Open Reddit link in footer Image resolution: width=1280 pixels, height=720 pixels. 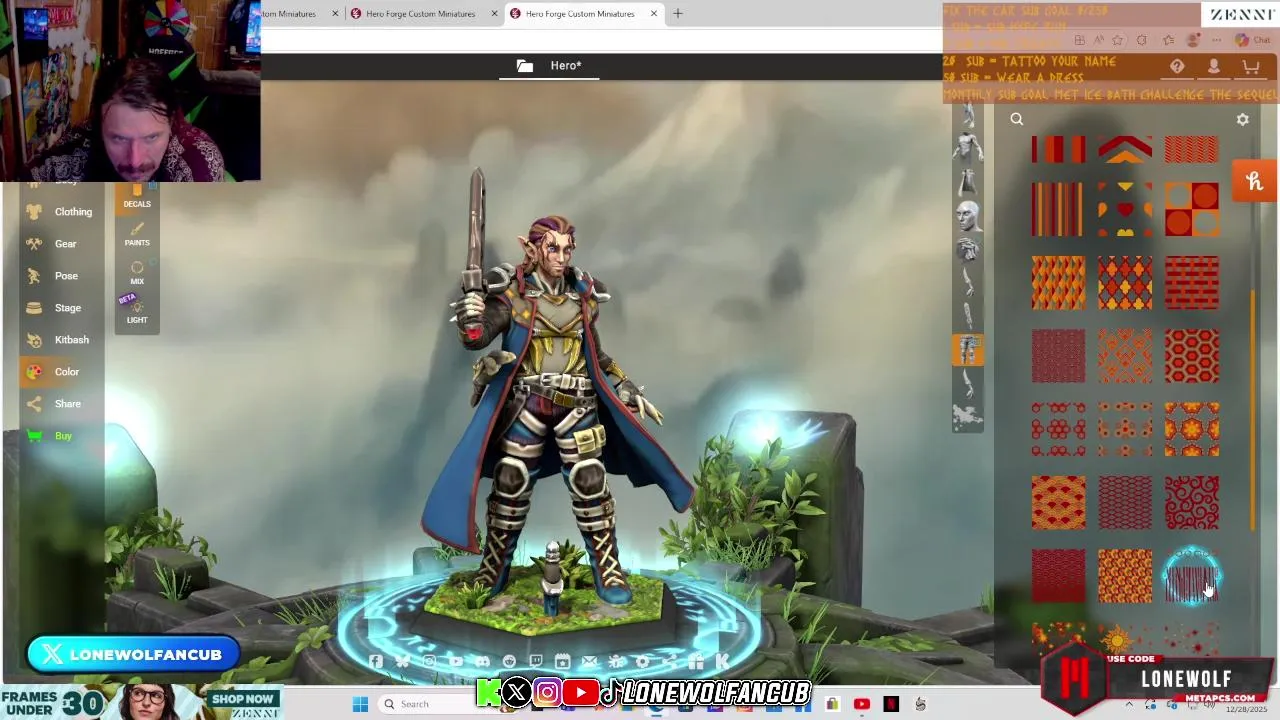pos(509,661)
